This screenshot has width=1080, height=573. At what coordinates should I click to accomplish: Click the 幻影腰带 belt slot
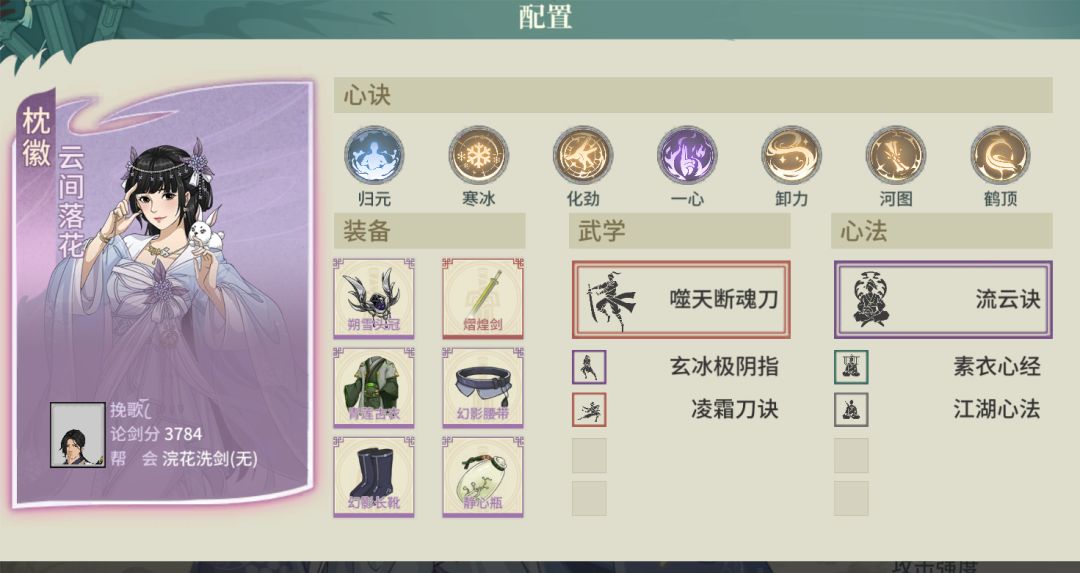coord(483,387)
